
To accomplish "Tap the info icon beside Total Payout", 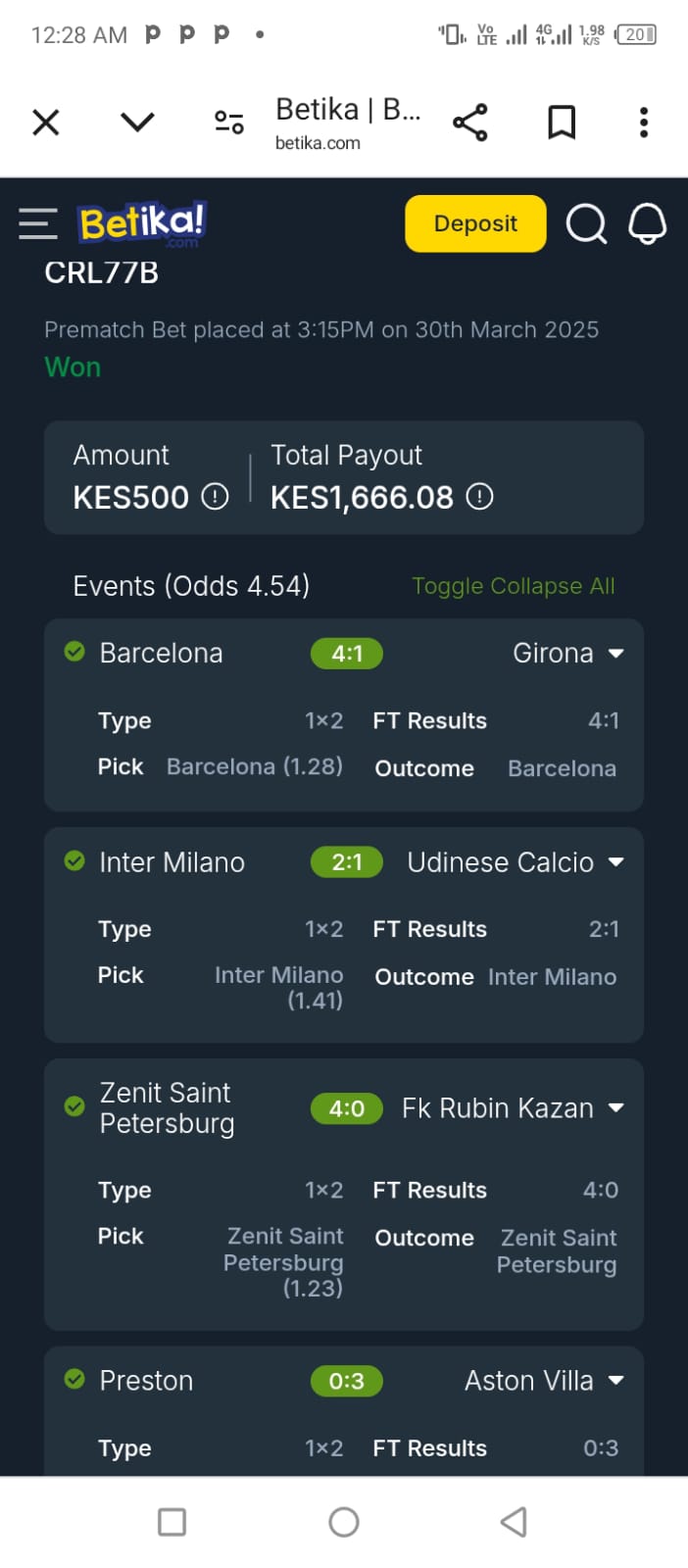I will [479, 498].
